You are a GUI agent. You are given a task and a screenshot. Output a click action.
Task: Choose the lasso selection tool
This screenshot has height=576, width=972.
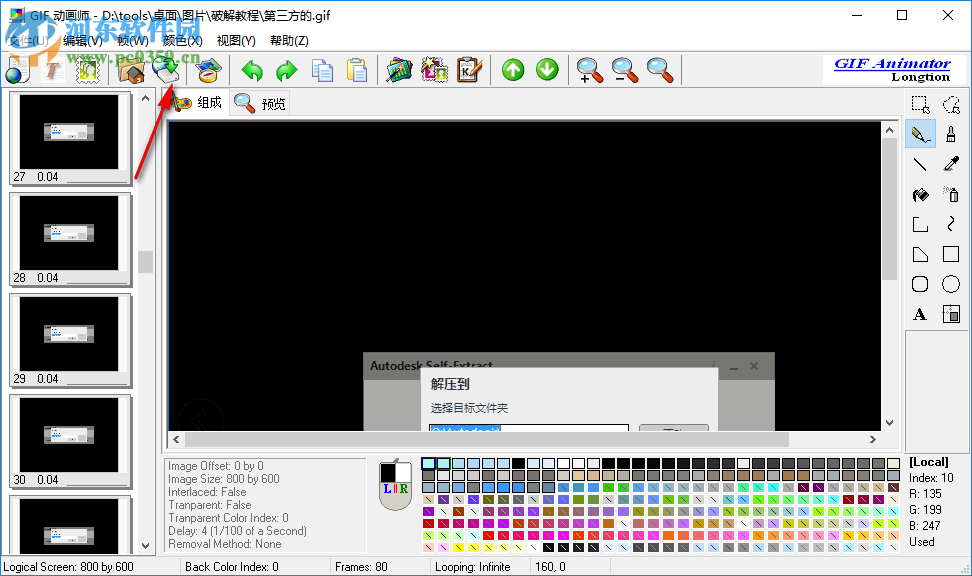pyautogui.click(x=950, y=103)
